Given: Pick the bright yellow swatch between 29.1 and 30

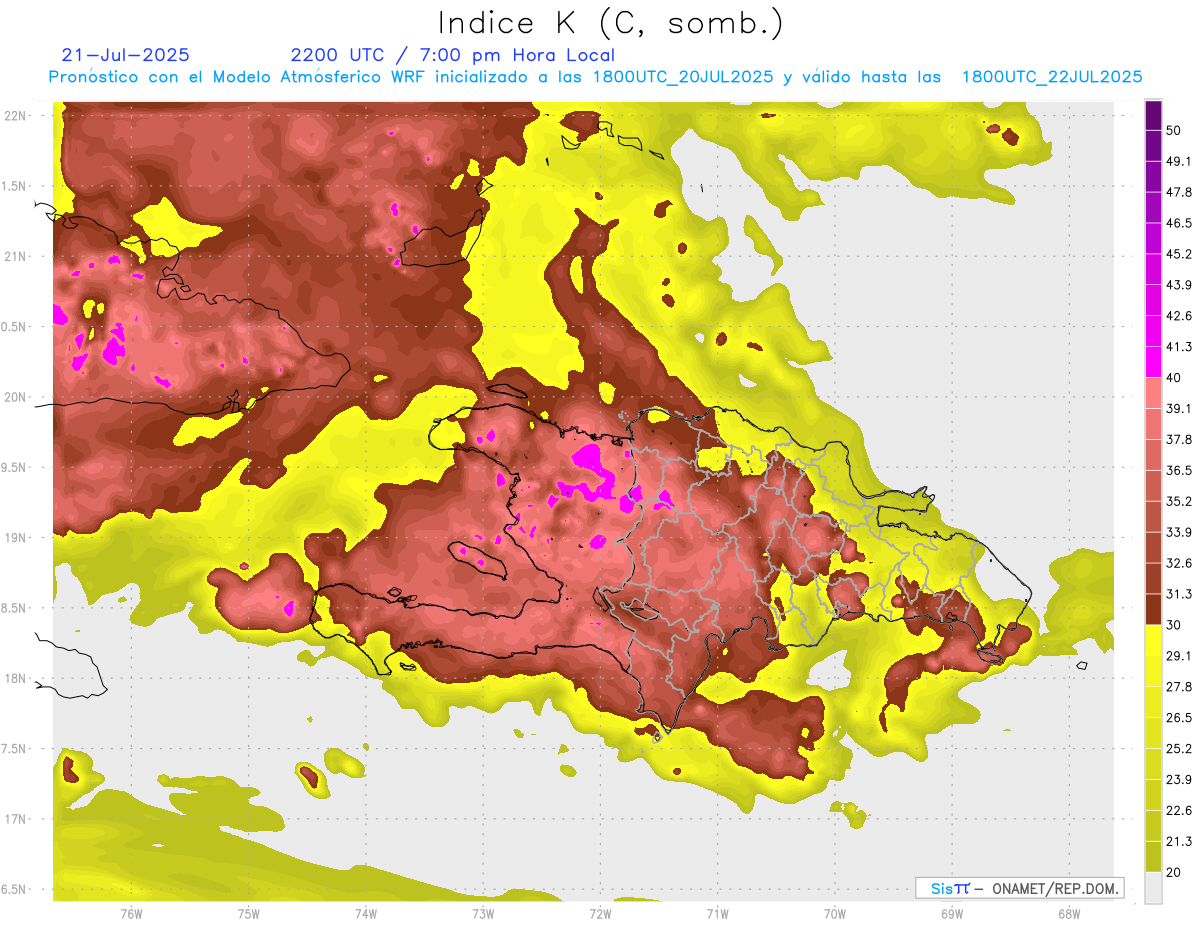Looking at the screenshot, I should [1153, 640].
